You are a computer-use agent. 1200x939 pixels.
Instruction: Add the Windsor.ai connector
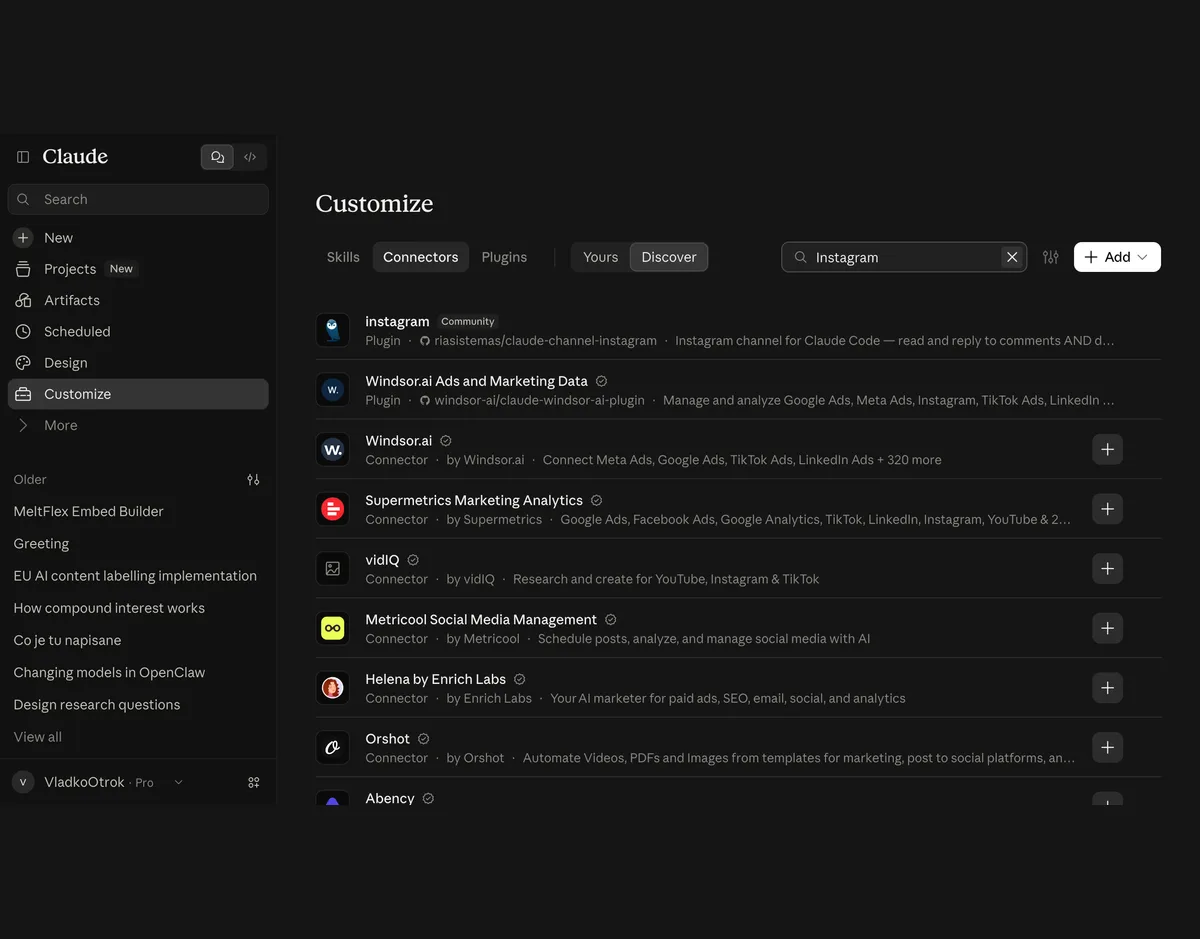tap(1107, 450)
